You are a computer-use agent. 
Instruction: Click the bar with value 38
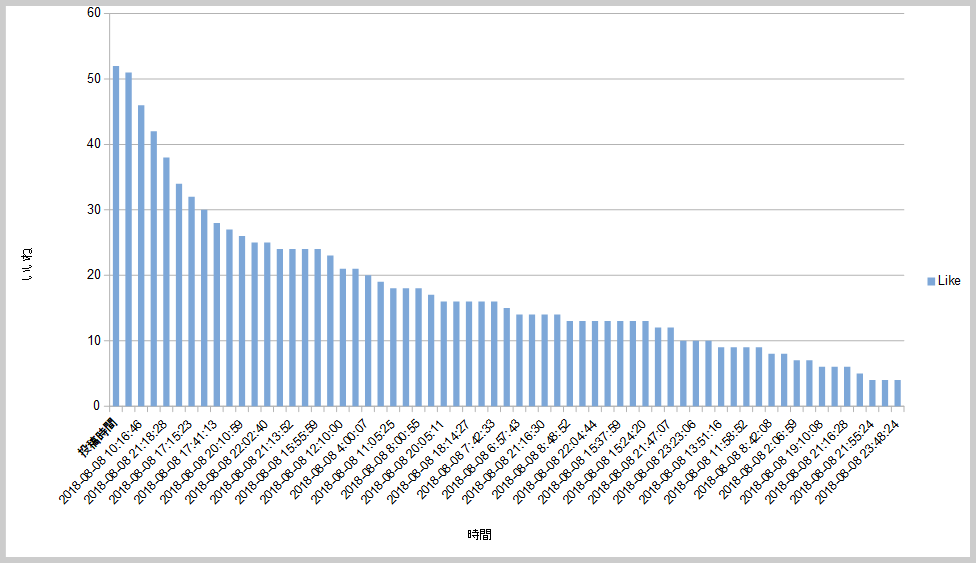166,282
